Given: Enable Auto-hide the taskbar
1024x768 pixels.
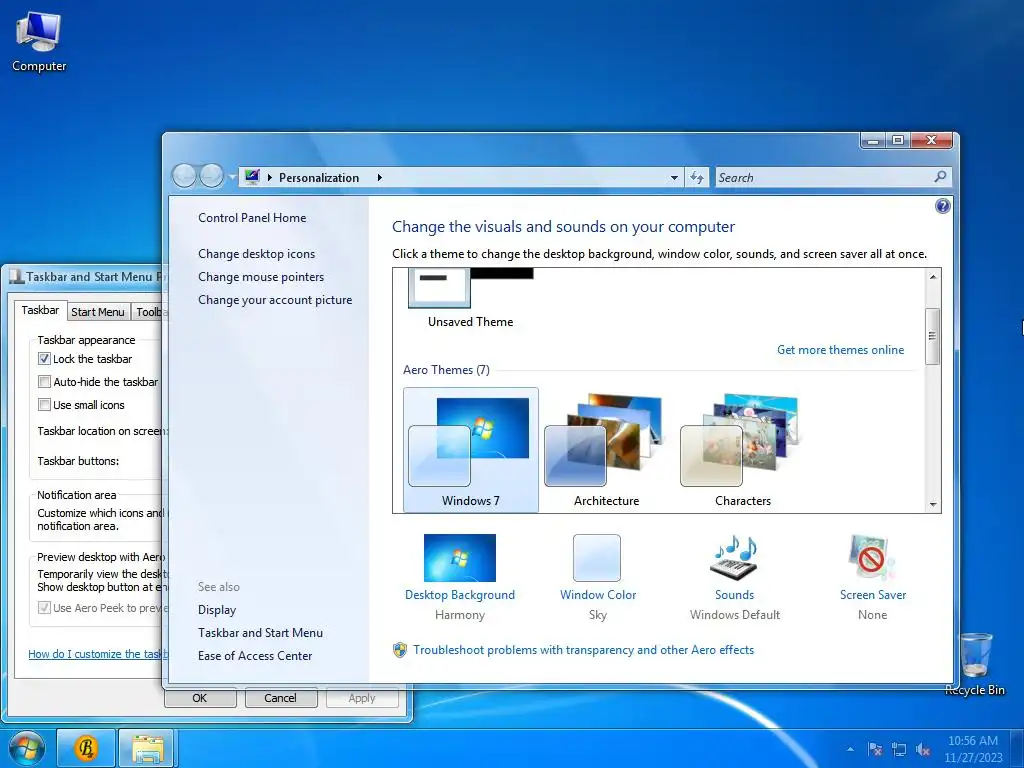Looking at the screenshot, I should click(x=44, y=381).
